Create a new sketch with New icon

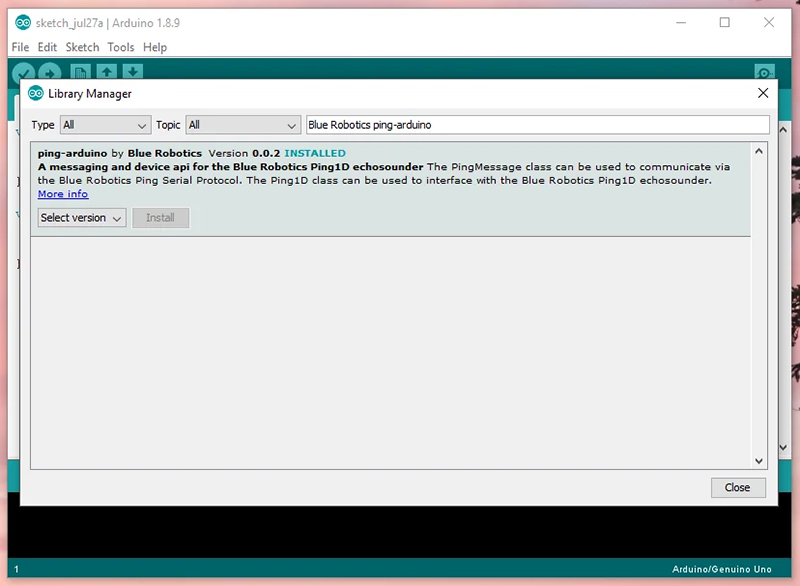pos(81,73)
